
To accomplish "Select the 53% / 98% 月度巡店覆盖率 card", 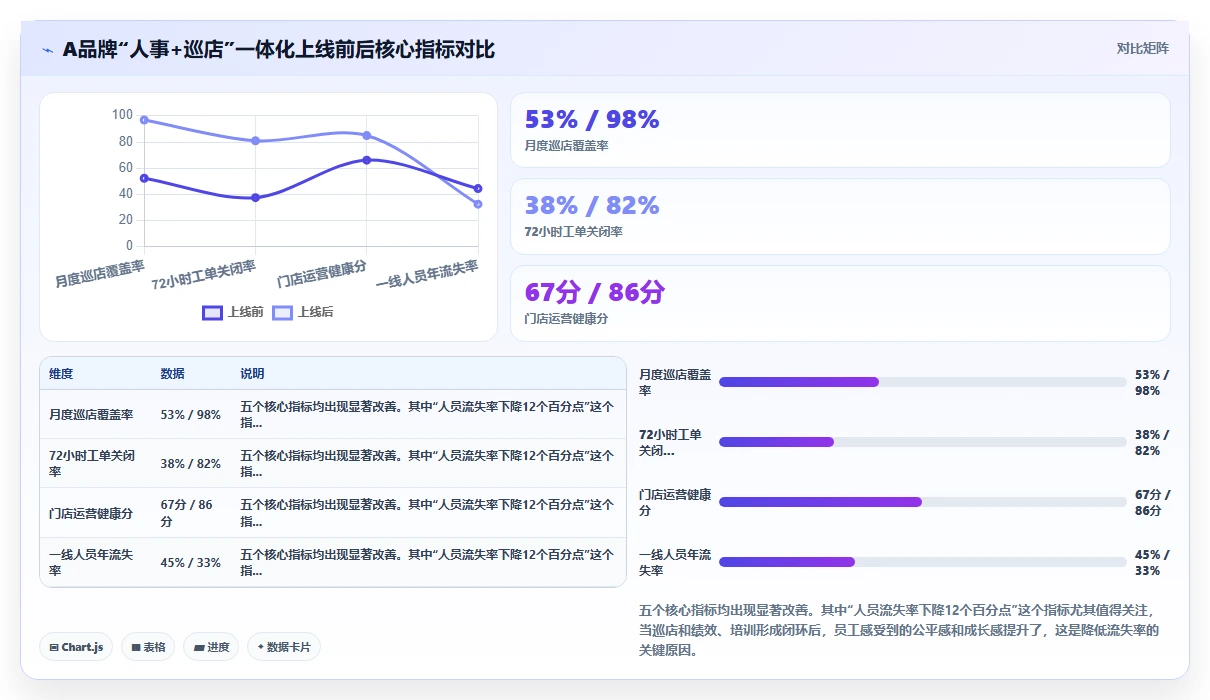I will click(x=840, y=130).
